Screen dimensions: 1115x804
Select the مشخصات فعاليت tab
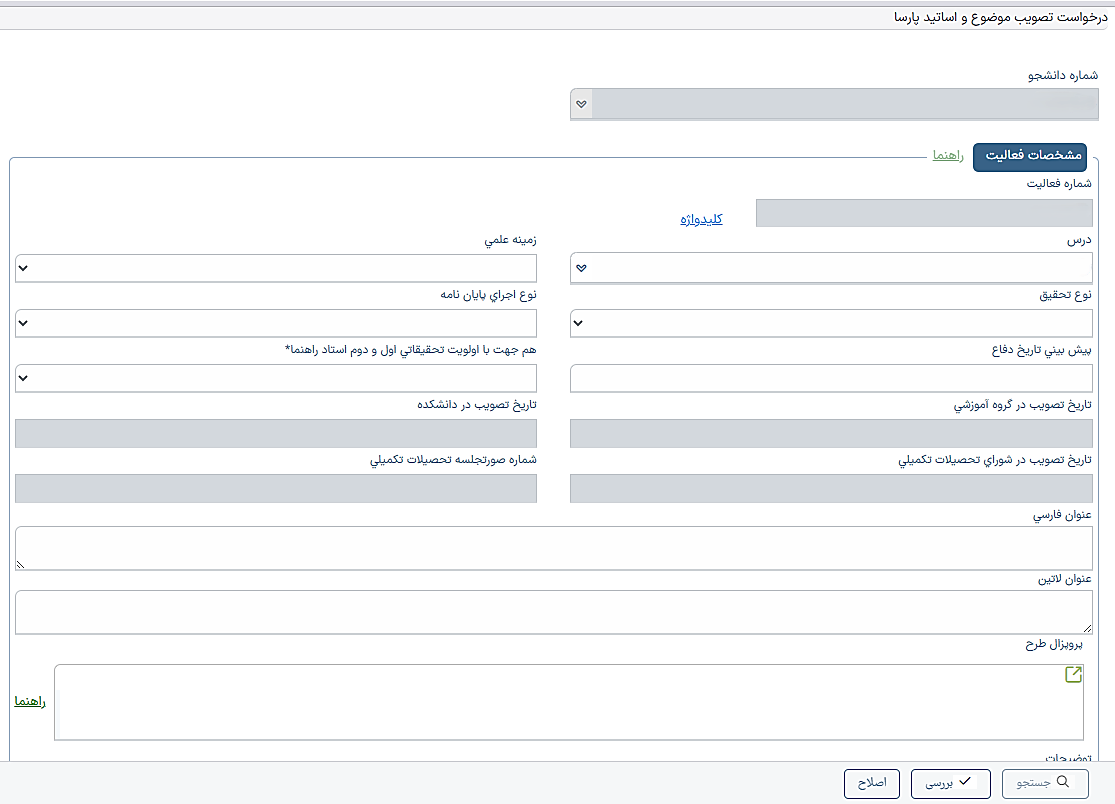click(x=1030, y=156)
